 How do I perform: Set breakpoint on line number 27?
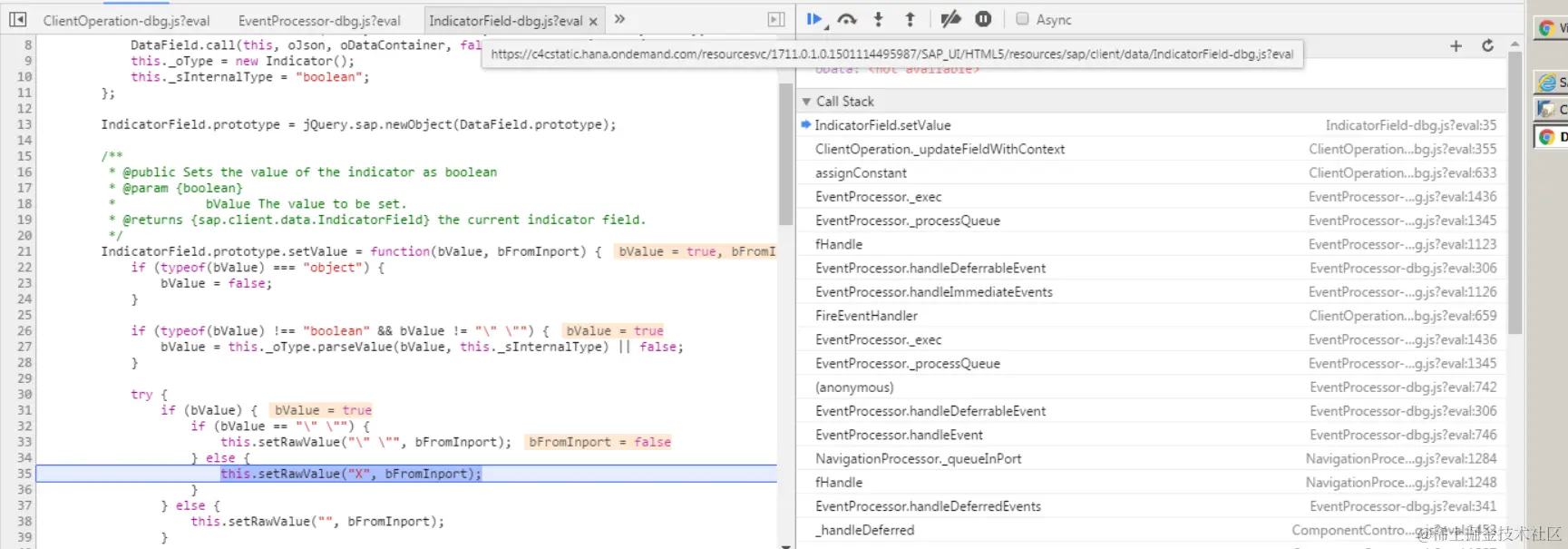tap(24, 347)
